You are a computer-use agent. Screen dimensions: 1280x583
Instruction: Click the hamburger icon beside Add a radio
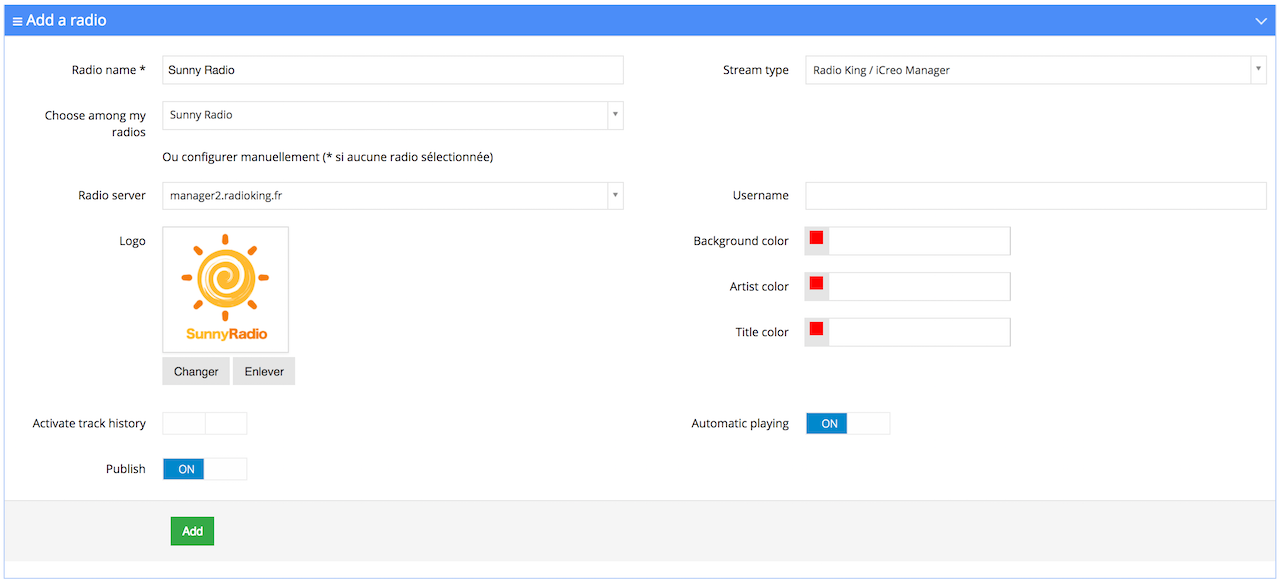[17, 21]
